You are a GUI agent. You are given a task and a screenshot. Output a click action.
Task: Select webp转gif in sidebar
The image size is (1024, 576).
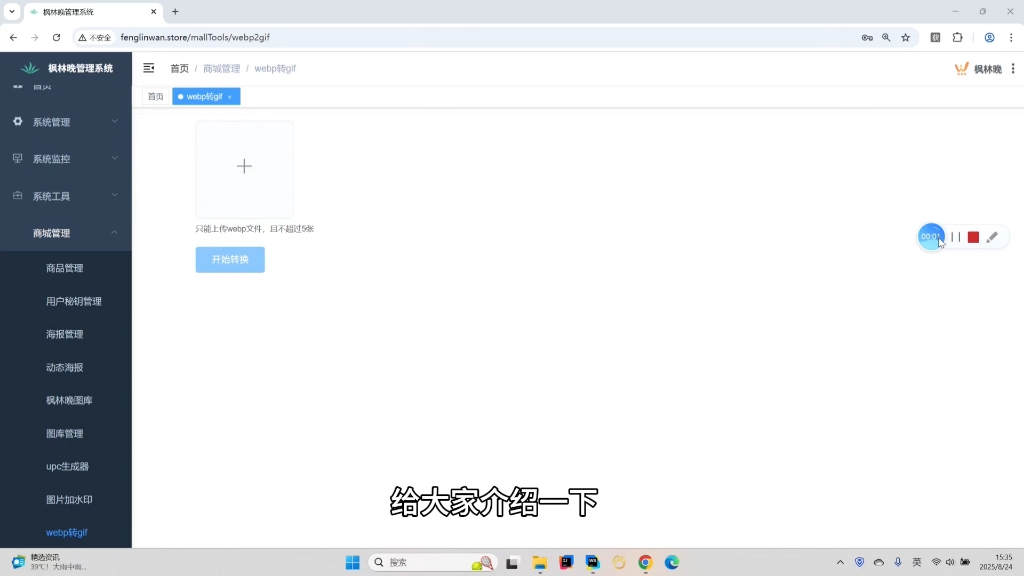coord(65,532)
